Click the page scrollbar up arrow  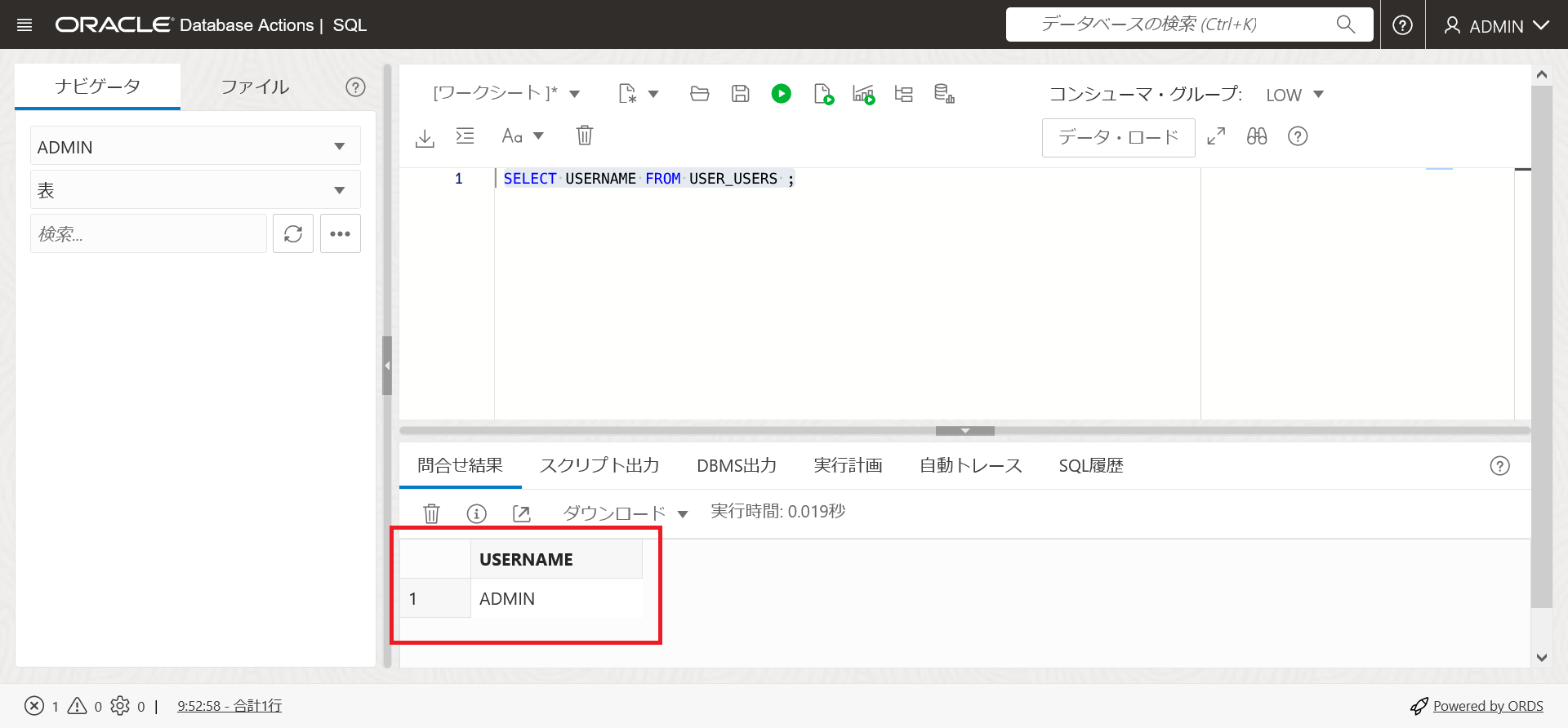tap(1542, 74)
